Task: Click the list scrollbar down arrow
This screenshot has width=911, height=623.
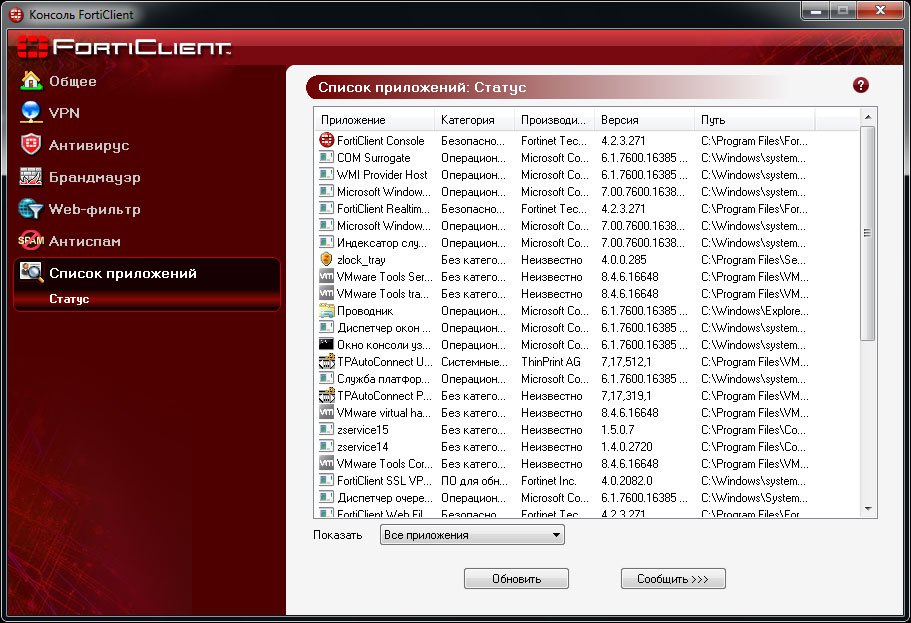Action: 867,509
